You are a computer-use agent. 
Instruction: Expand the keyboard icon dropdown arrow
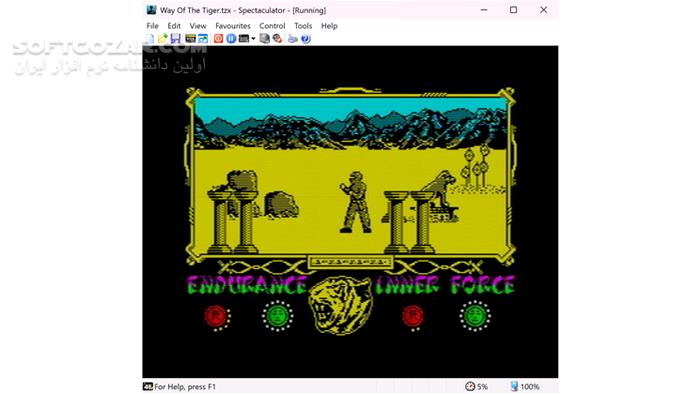[253, 39]
